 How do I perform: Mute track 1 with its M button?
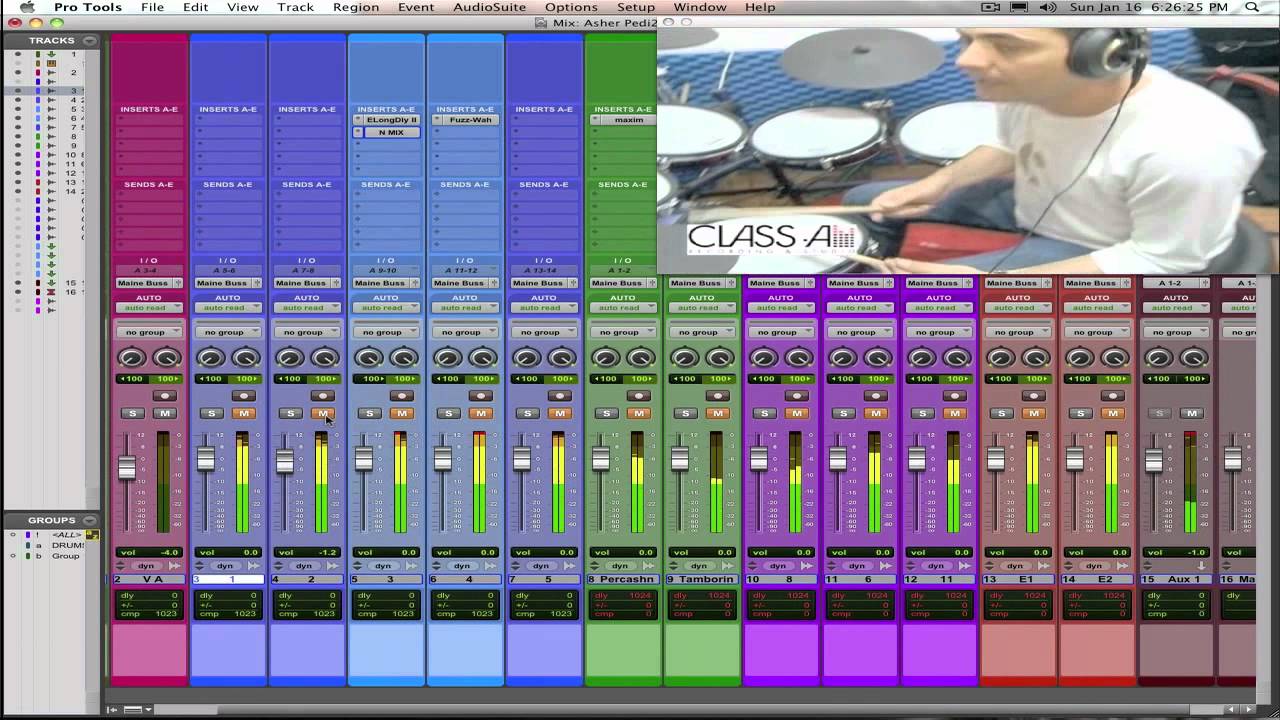coord(244,413)
